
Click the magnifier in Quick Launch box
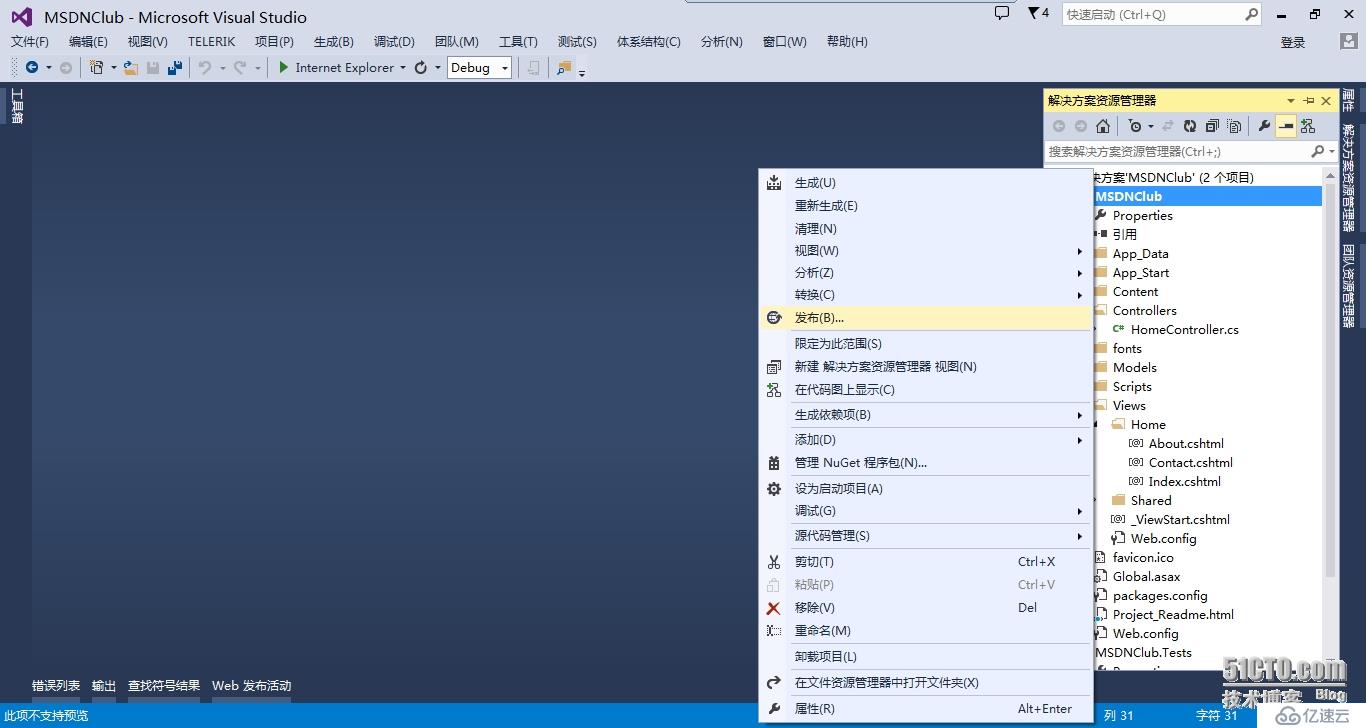(x=1252, y=14)
